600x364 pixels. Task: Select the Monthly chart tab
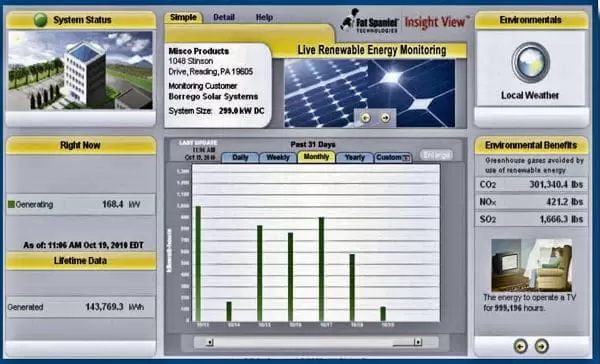point(316,157)
